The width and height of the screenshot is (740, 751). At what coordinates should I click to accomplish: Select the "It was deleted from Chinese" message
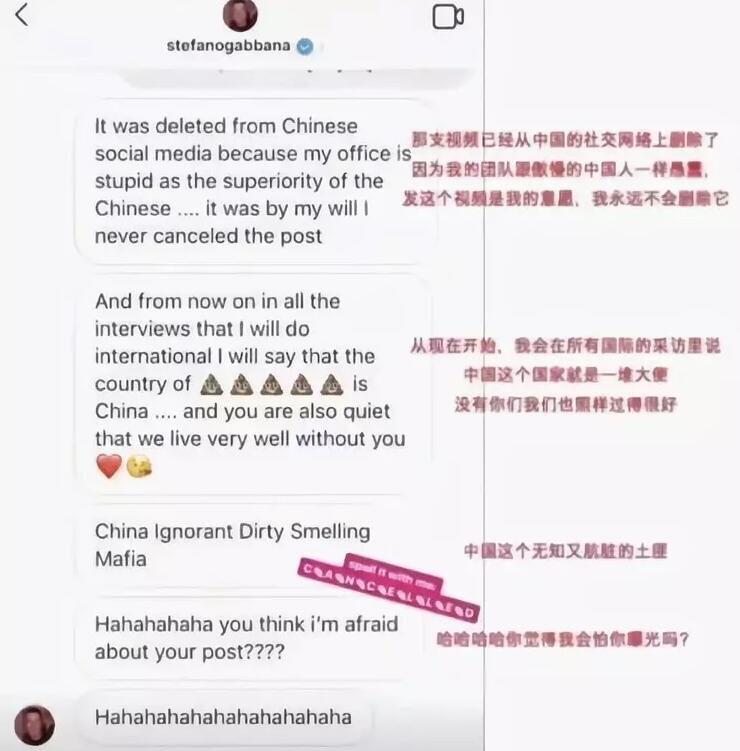pyautogui.click(x=254, y=181)
